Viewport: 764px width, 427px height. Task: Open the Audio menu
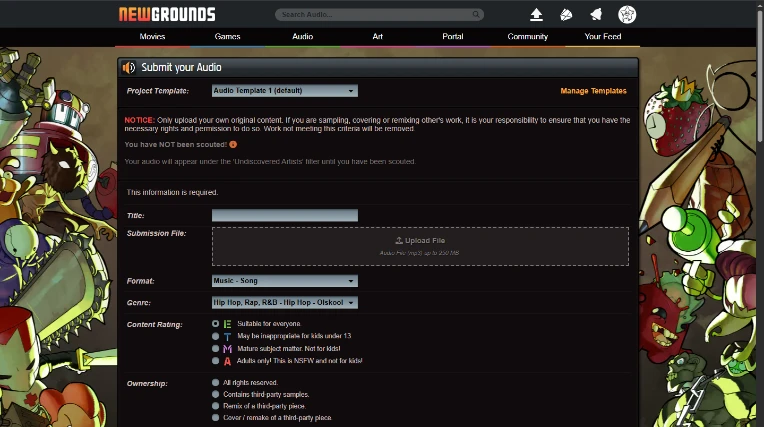(x=302, y=37)
